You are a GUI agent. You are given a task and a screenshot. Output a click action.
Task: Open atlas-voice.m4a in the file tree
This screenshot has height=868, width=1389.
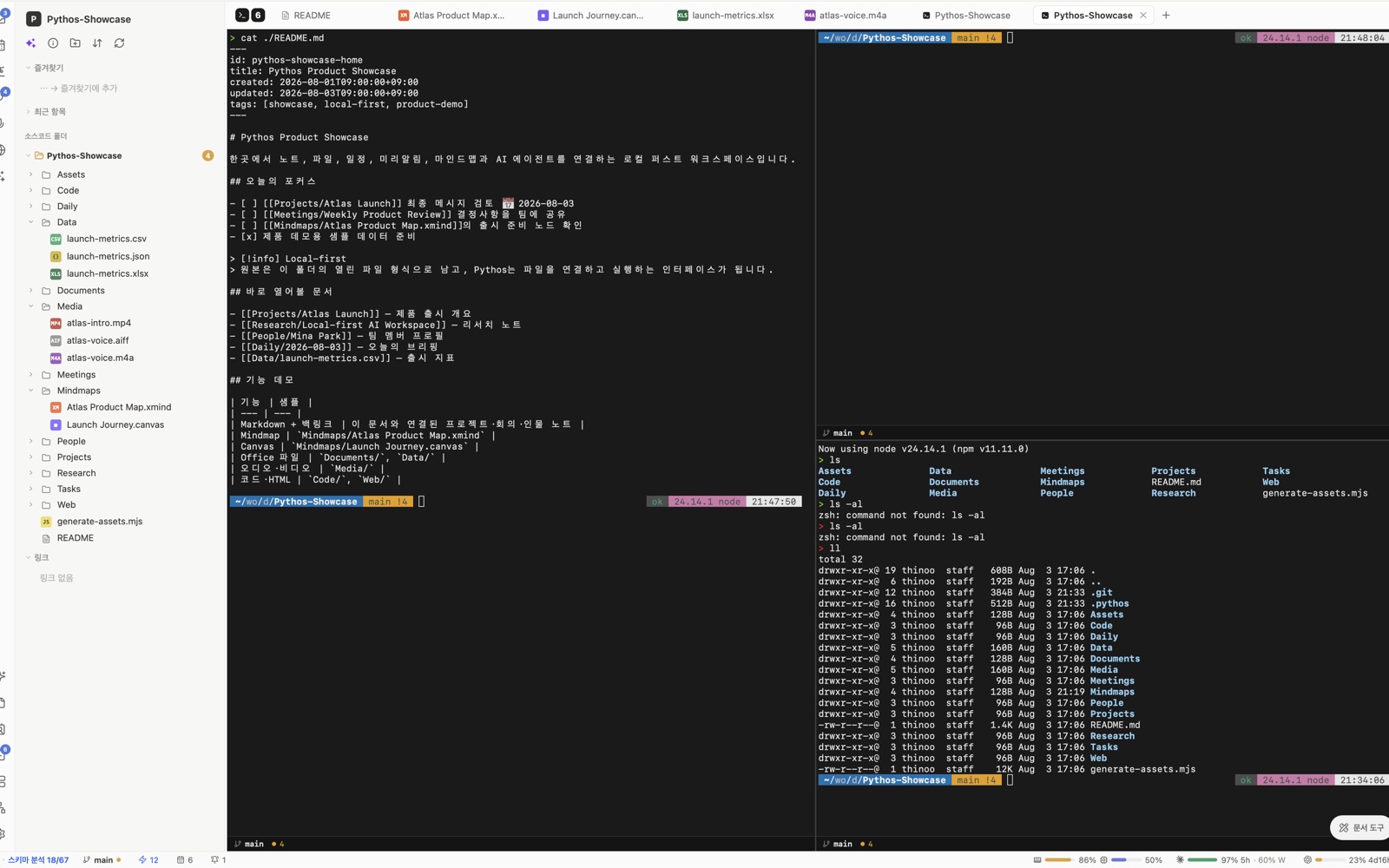coord(100,358)
